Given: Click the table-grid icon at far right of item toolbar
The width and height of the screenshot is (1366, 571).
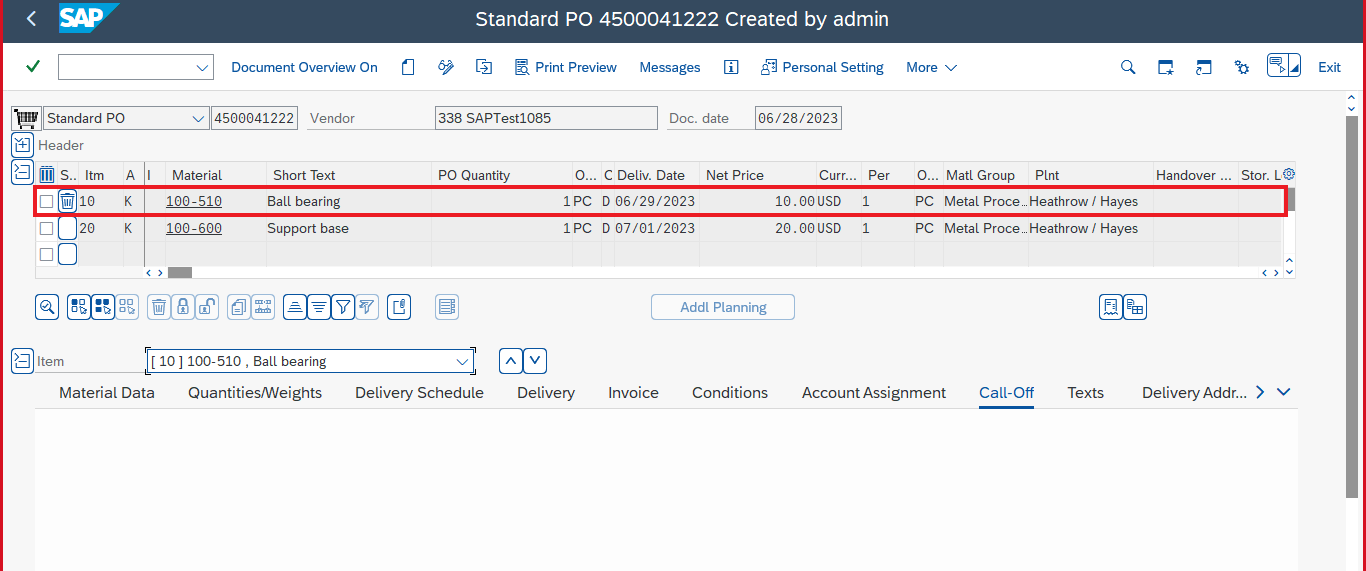Looking at the screenshot, I should coord(1135,307).
